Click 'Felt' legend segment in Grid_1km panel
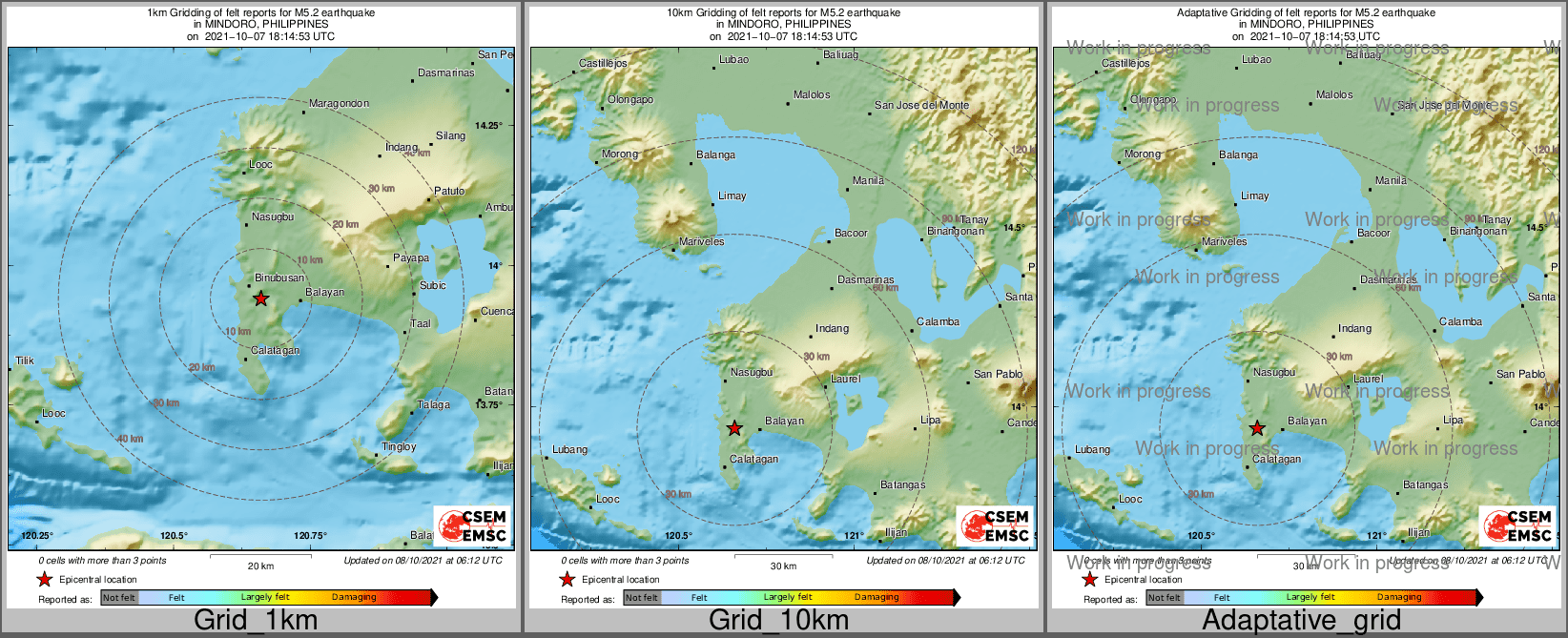Image resolution: width=1568 pixels, height=638 pixels. (176, 597)
